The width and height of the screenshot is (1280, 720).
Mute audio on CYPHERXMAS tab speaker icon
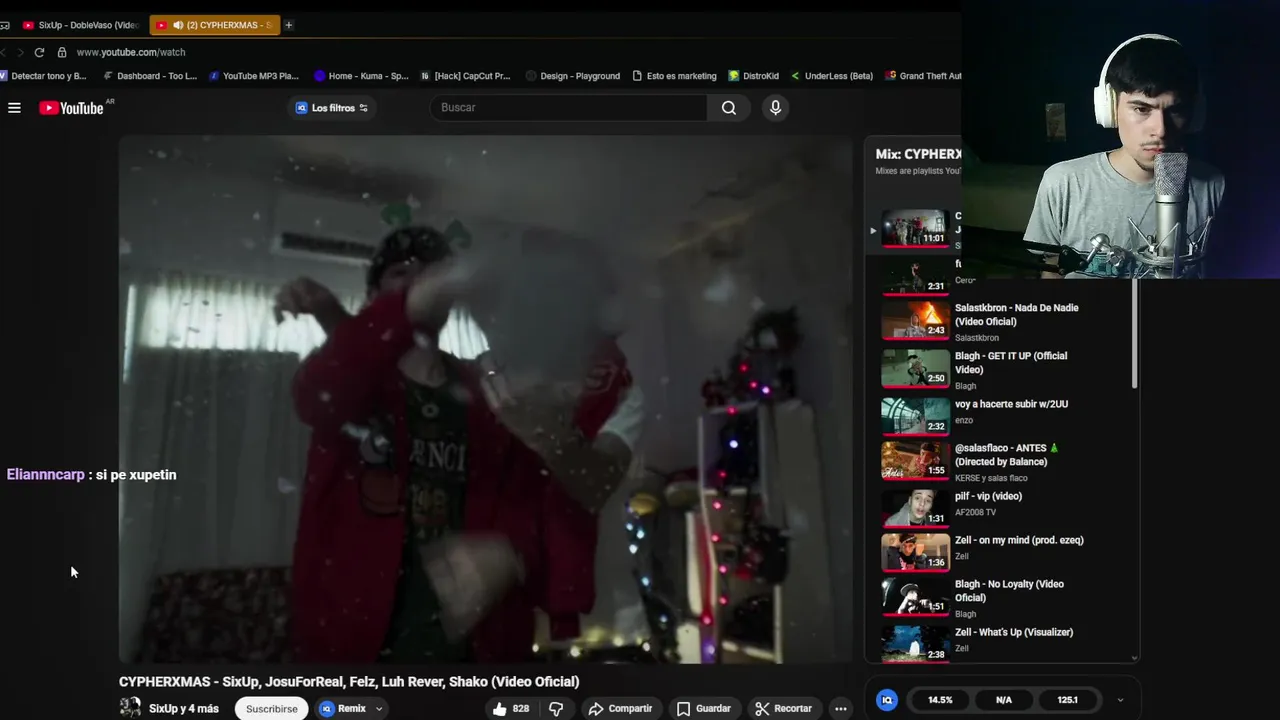pyautogui.click(x=178, y=25)
